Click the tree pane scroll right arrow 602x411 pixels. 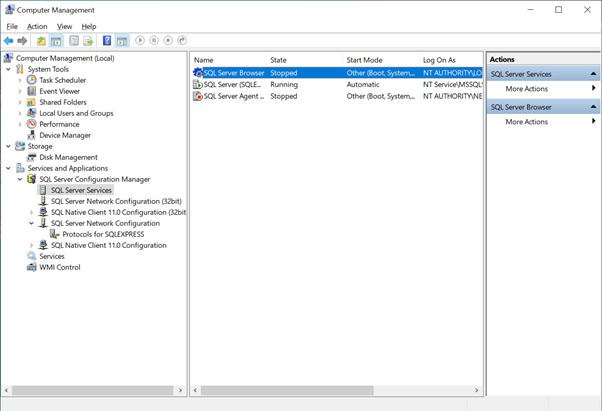180,390
